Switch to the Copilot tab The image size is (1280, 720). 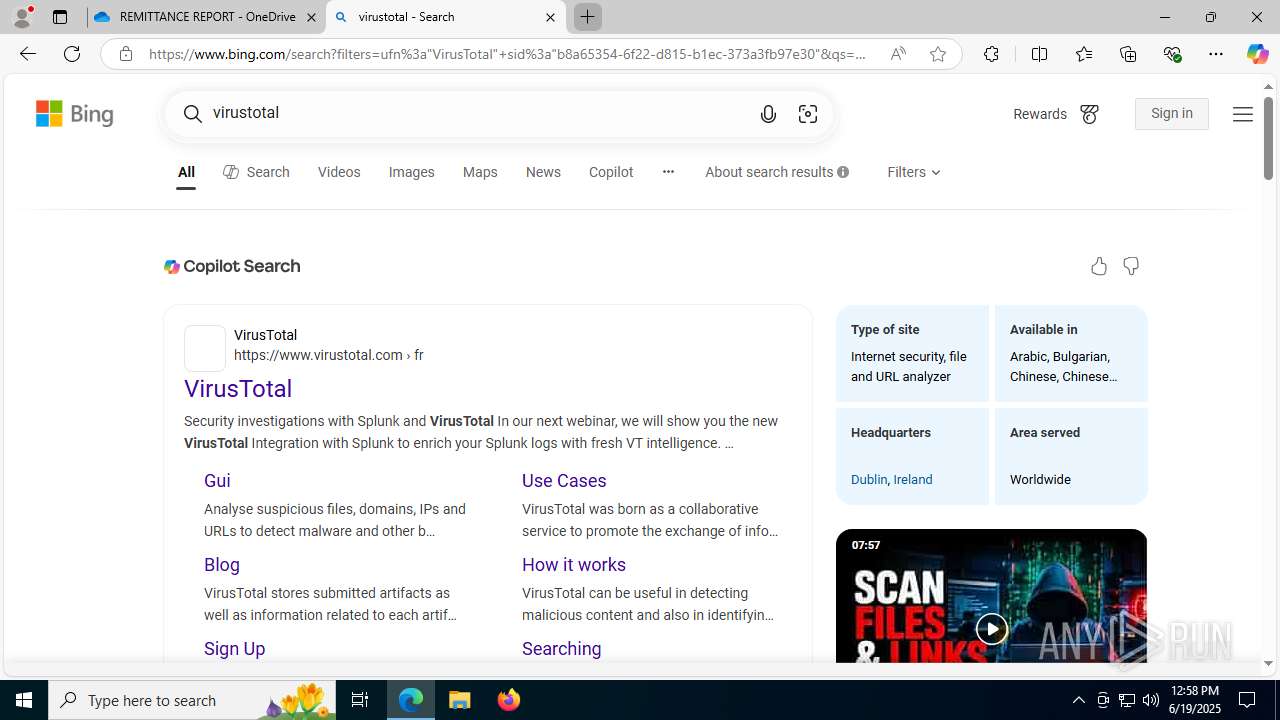click(611, 172)
